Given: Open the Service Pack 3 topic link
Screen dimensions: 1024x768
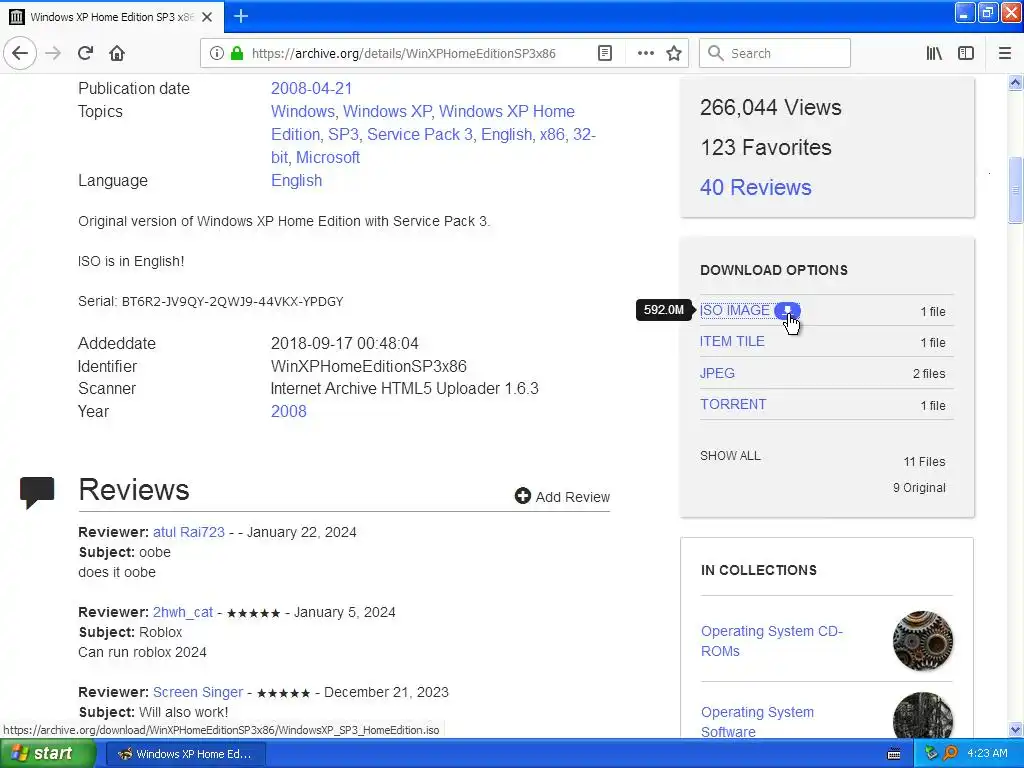Looking at the screenshot, I should pyautogui.click(x=419, y=135).
